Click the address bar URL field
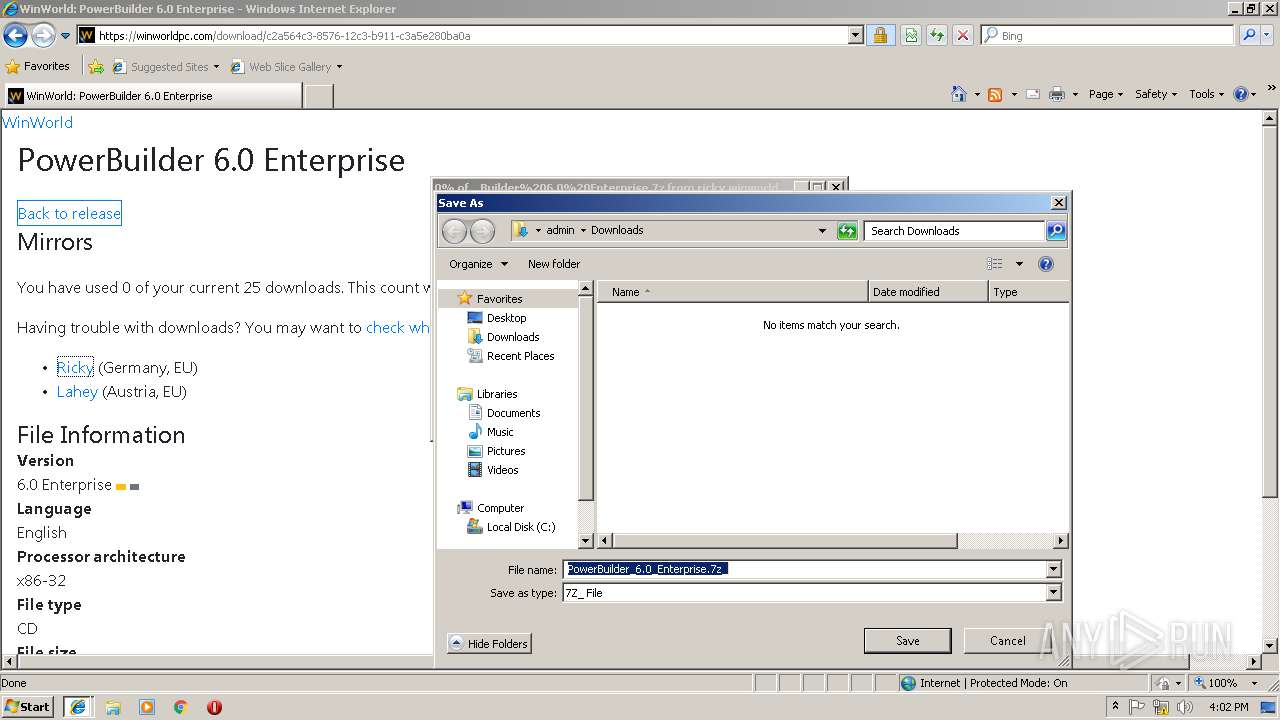 pyautogui.click(x=470, y=35)
